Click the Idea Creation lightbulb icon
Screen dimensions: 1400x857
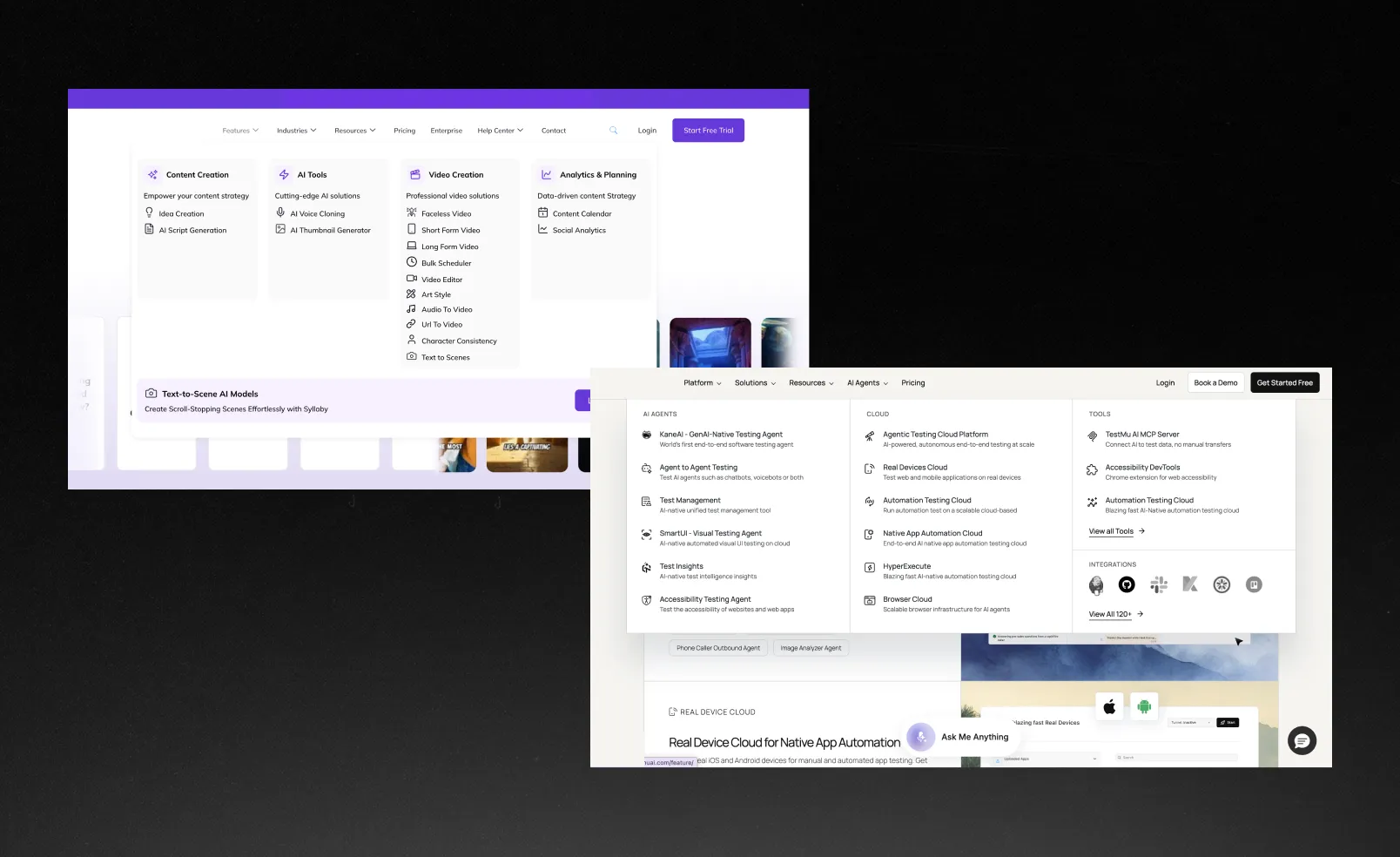(149, 213)
